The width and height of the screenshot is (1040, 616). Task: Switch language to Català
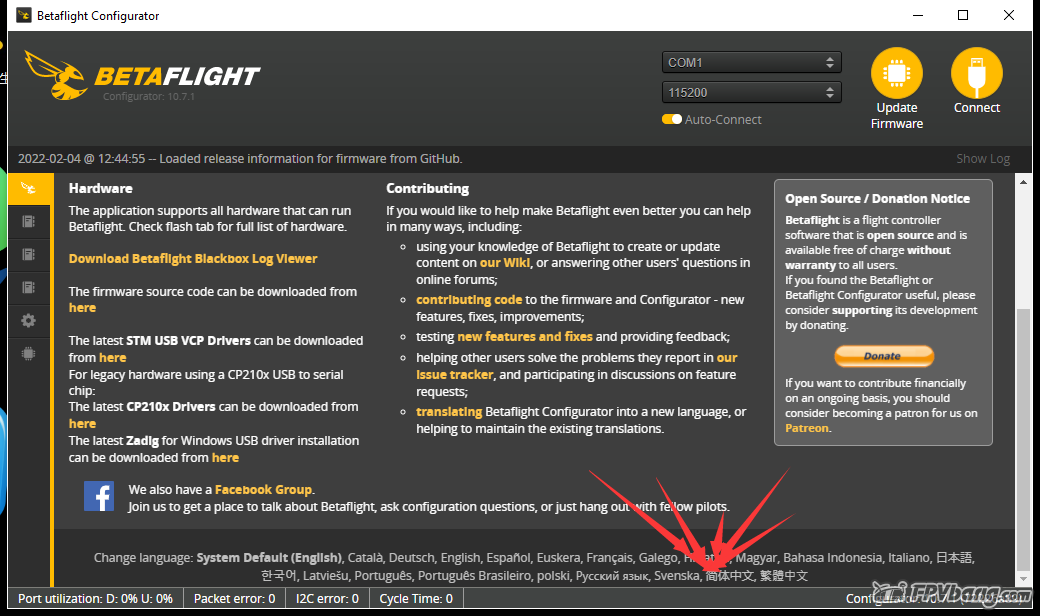pos(365,558)
